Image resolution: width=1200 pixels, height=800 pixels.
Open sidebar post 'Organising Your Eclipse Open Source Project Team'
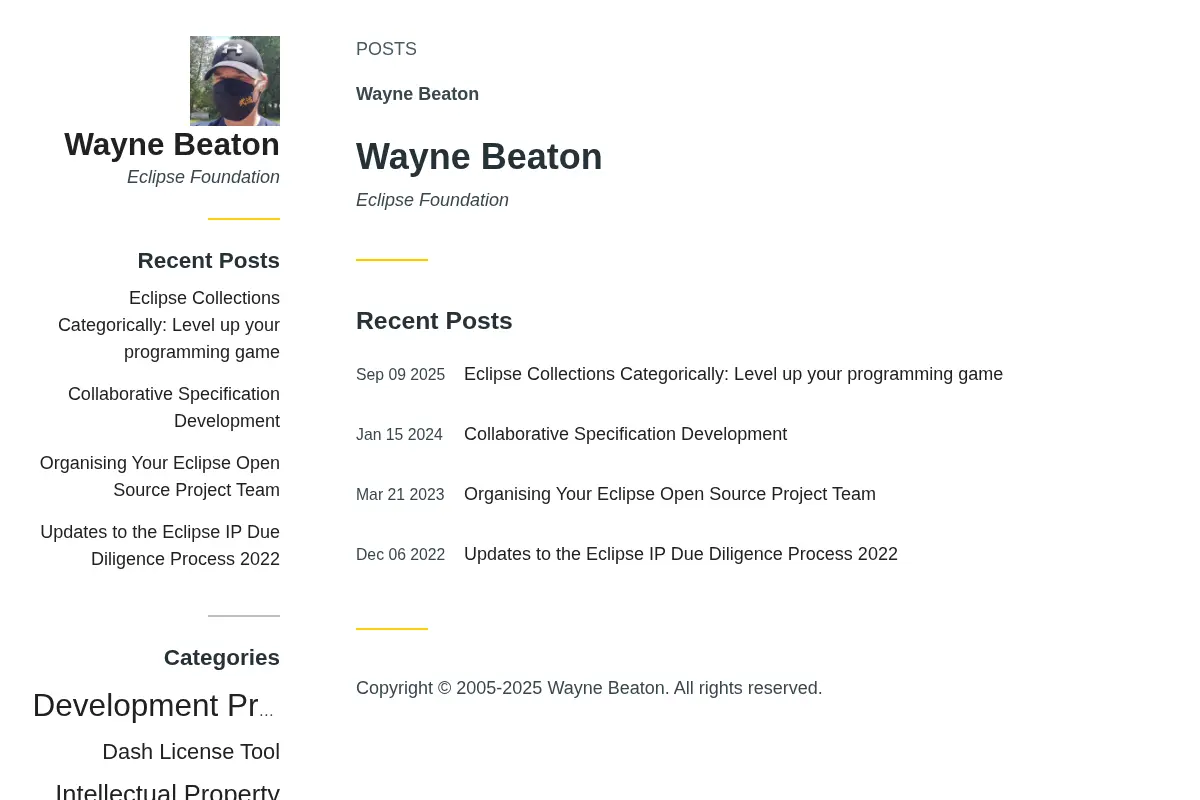pyautogui.click(x=160, y=476)
